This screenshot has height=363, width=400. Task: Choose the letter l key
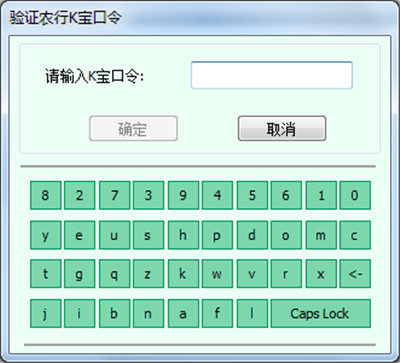(252, 313)
